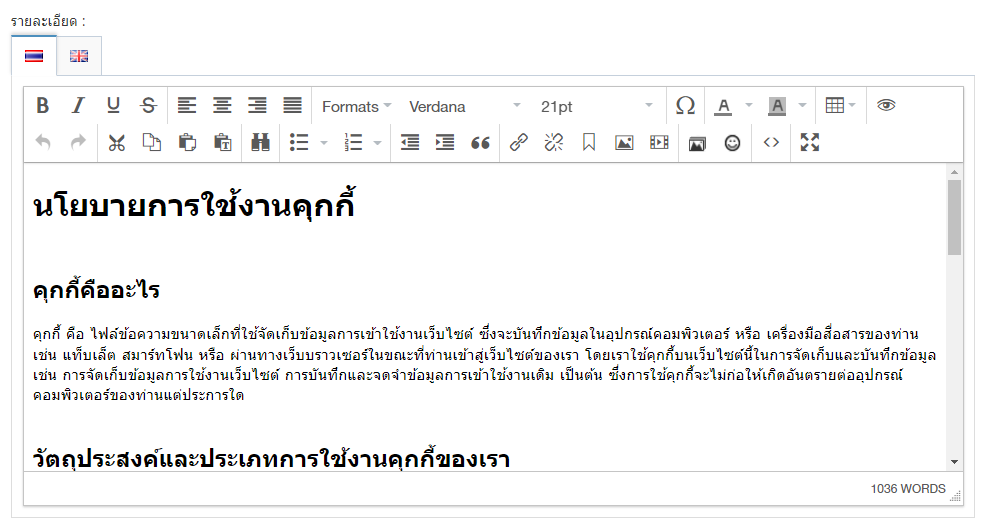Apply background color button
The height and width of the screenshot is (525, 984).
pyautogui.click(x=777, y=105)
